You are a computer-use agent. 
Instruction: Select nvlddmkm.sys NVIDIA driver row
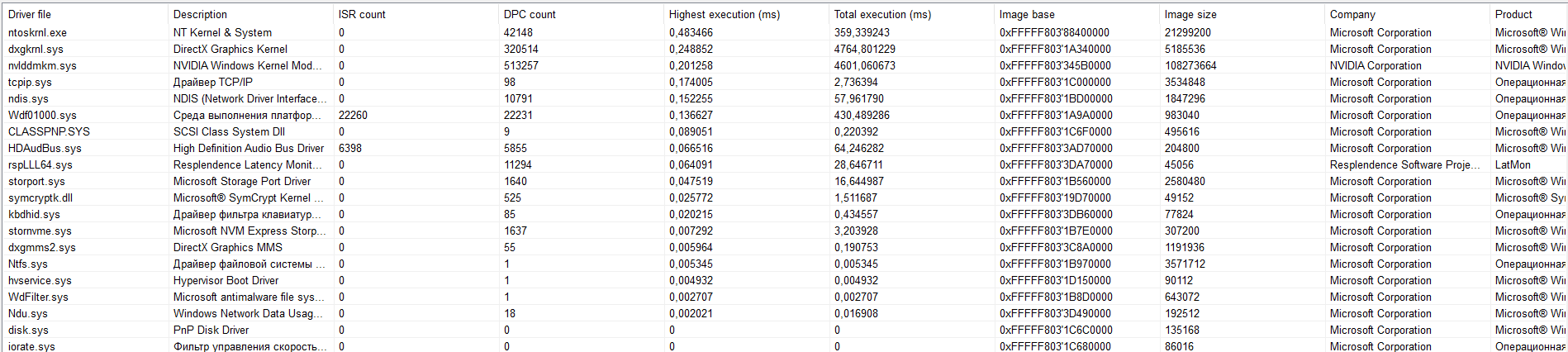42,65
